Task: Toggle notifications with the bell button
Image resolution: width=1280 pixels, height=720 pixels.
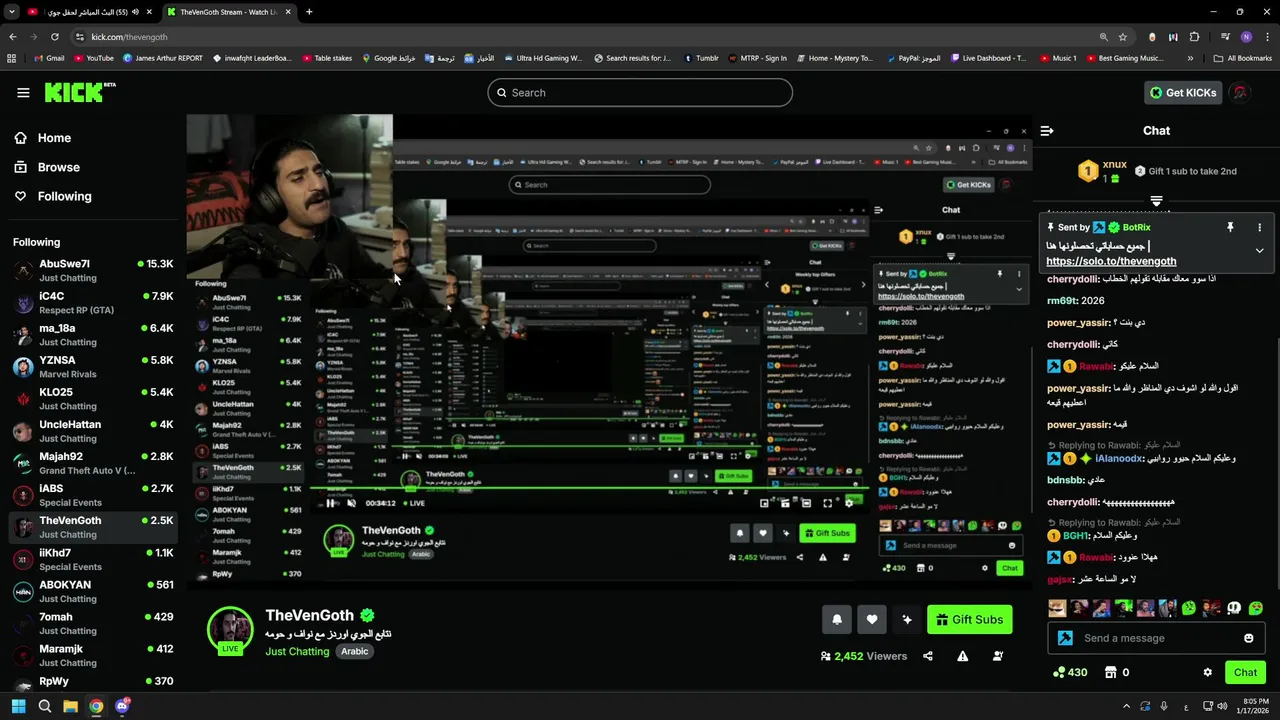Action: pyautogui.click(x=837, y=620)
